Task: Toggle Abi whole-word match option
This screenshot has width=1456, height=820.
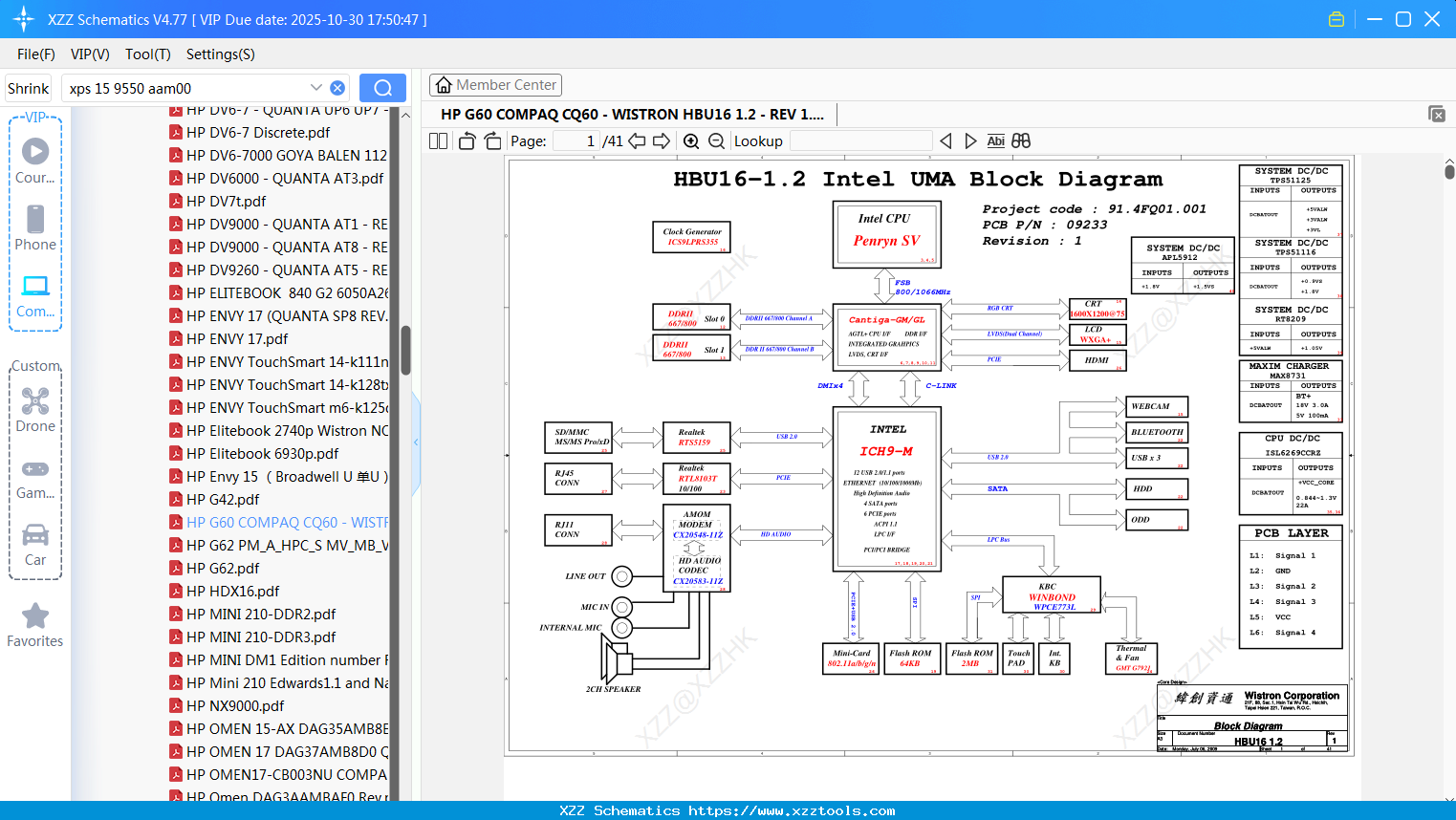Action: tap(995, 140)
